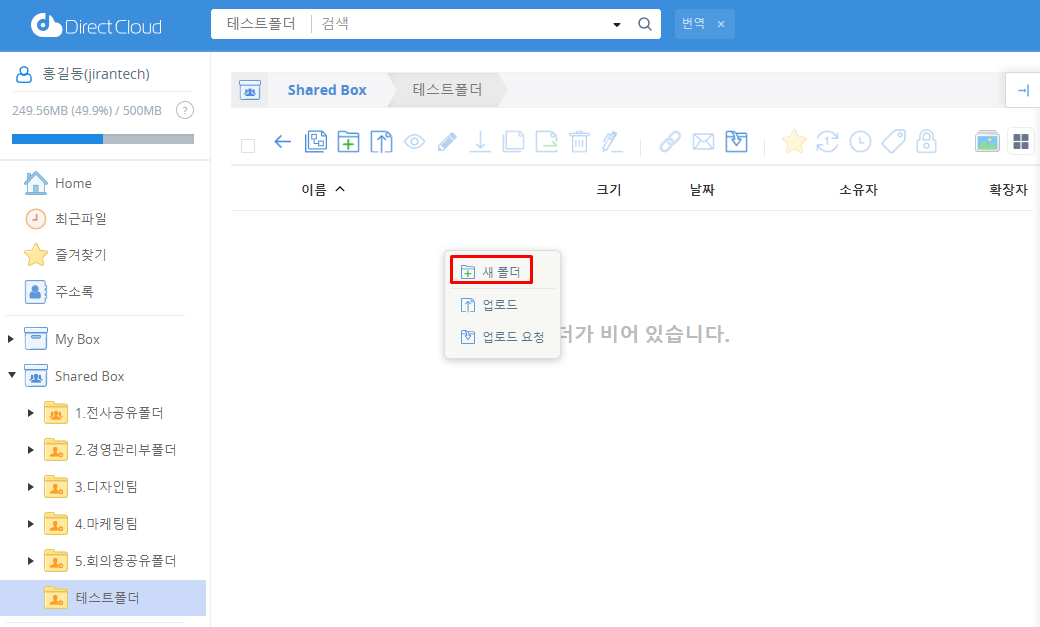Open the search scope dropdown arrow

[x=617, y=25]
